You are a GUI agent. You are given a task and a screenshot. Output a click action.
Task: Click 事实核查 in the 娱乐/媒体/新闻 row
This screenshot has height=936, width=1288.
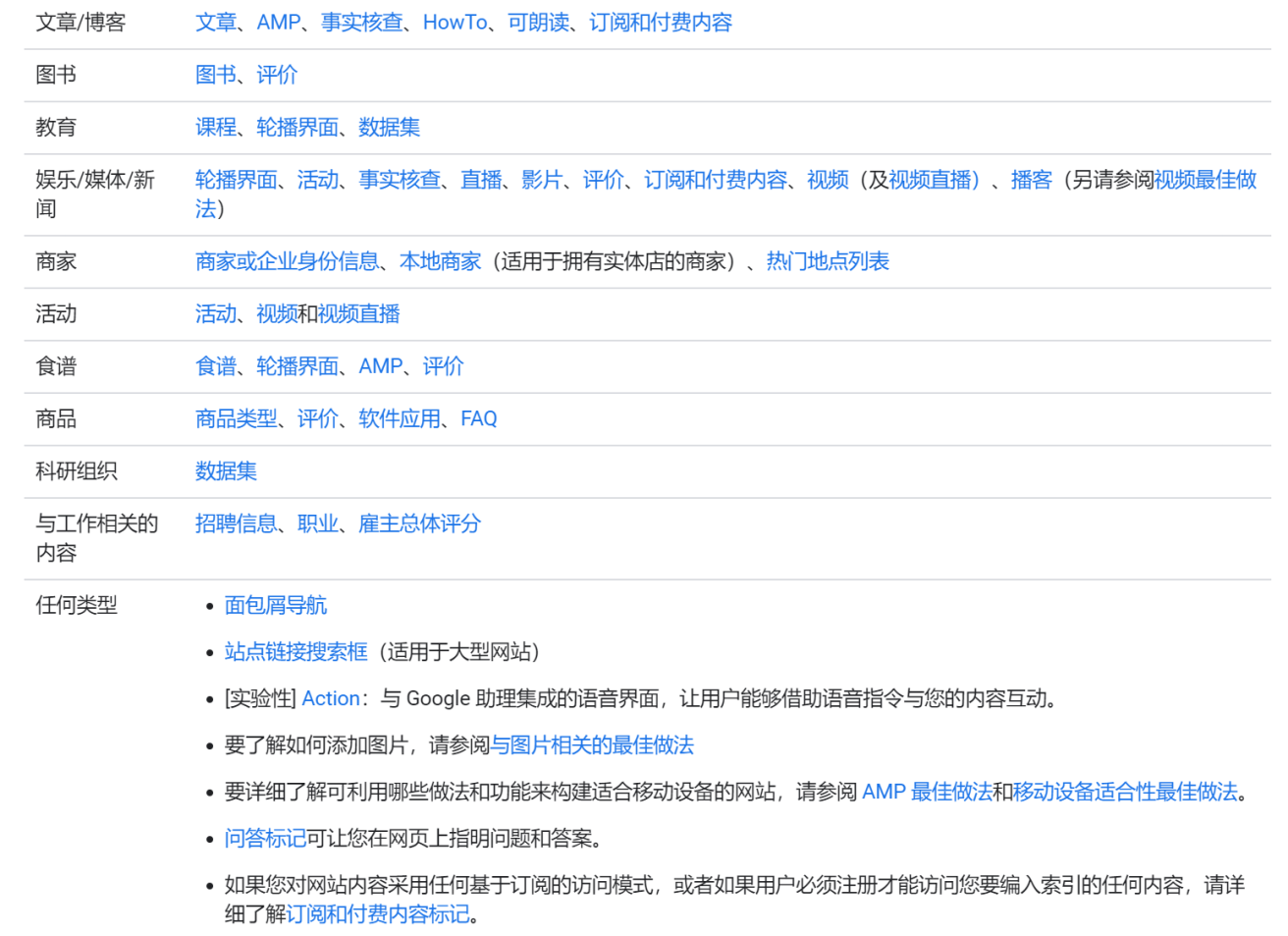(400, 180)
